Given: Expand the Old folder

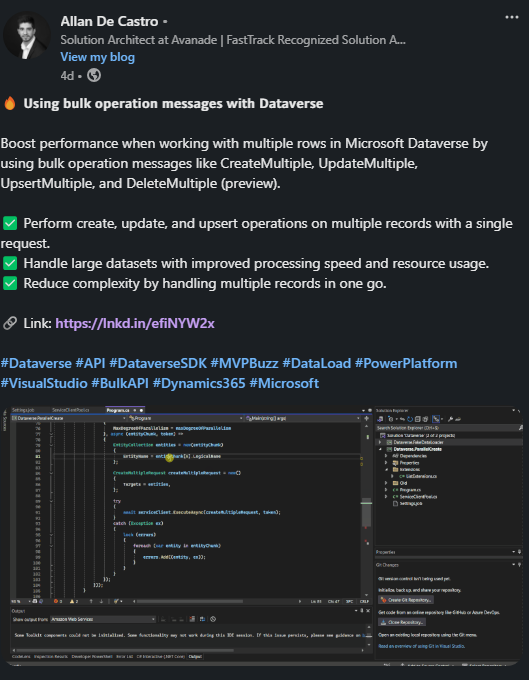Looking at the screenshot, I should point(386,483).
